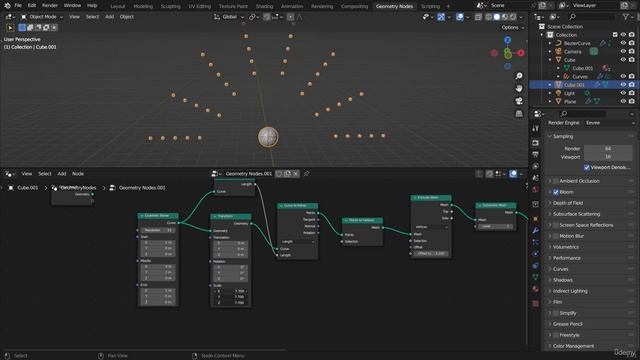Click the fake user shield icon
640x360 pixels.
pyautogui.click(x=279, y=174)
